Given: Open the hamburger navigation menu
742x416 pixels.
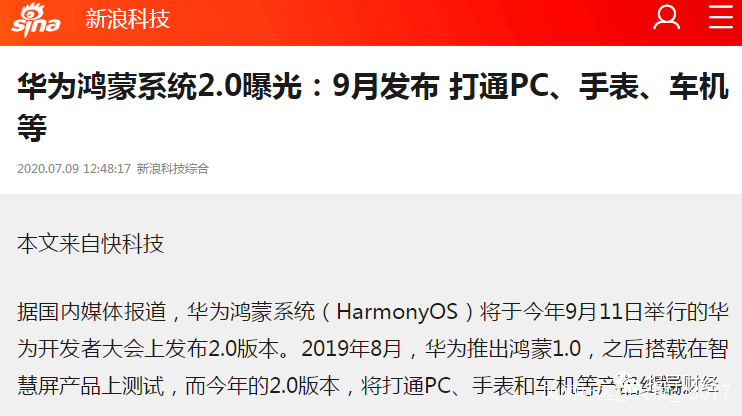Looking at the screenshot, I should 720,18.
